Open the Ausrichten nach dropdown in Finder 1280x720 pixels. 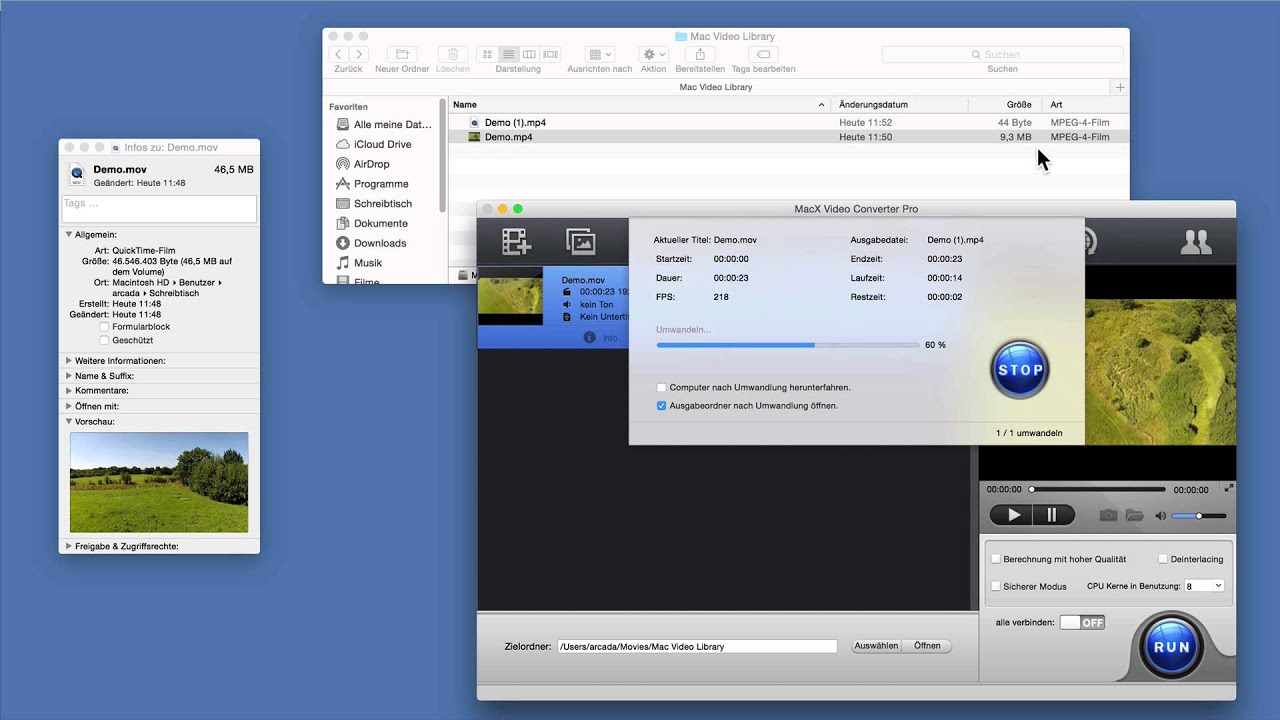(600, 54)
